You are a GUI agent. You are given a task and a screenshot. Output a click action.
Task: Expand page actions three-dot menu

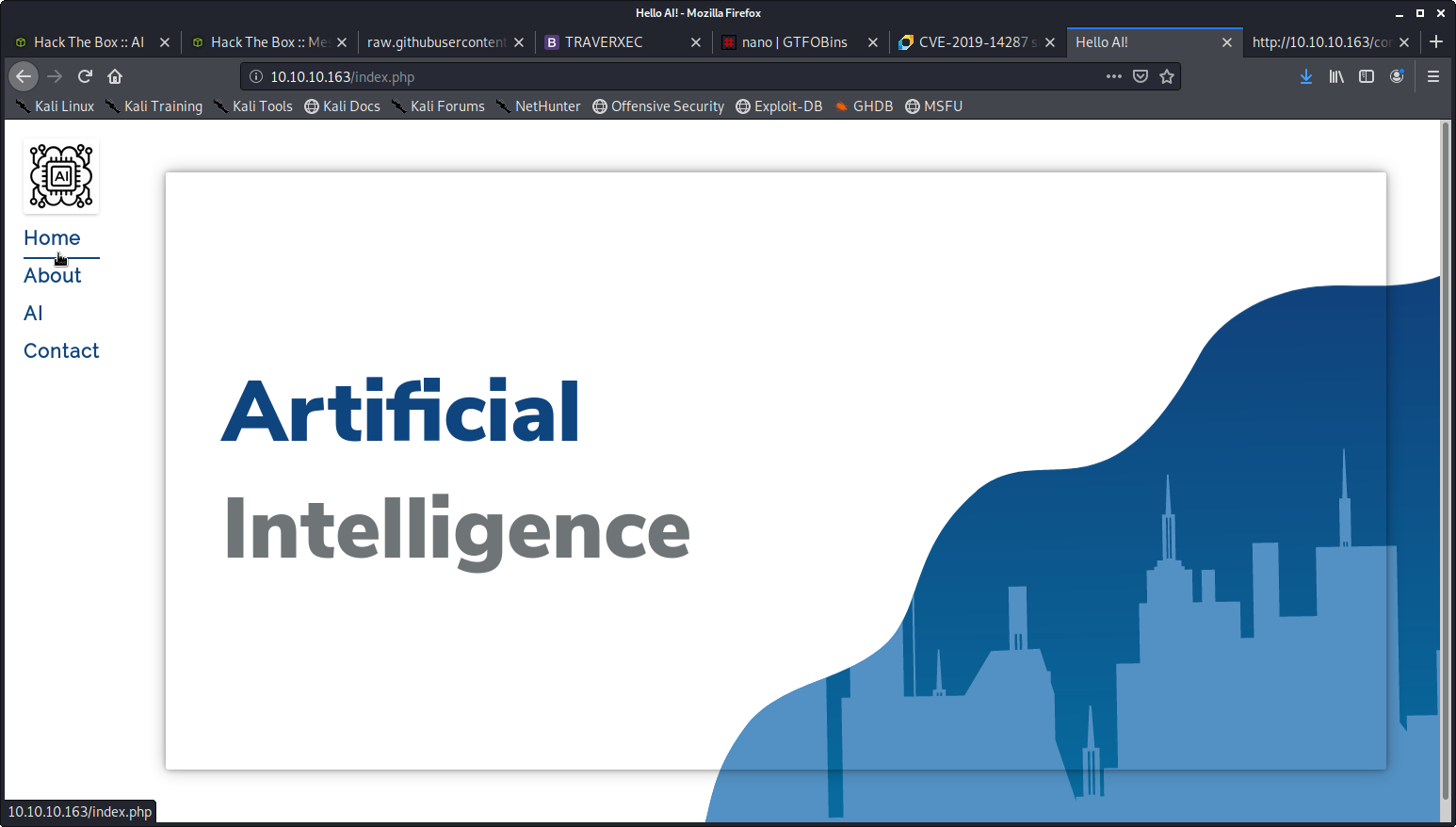pos(1114,76)
